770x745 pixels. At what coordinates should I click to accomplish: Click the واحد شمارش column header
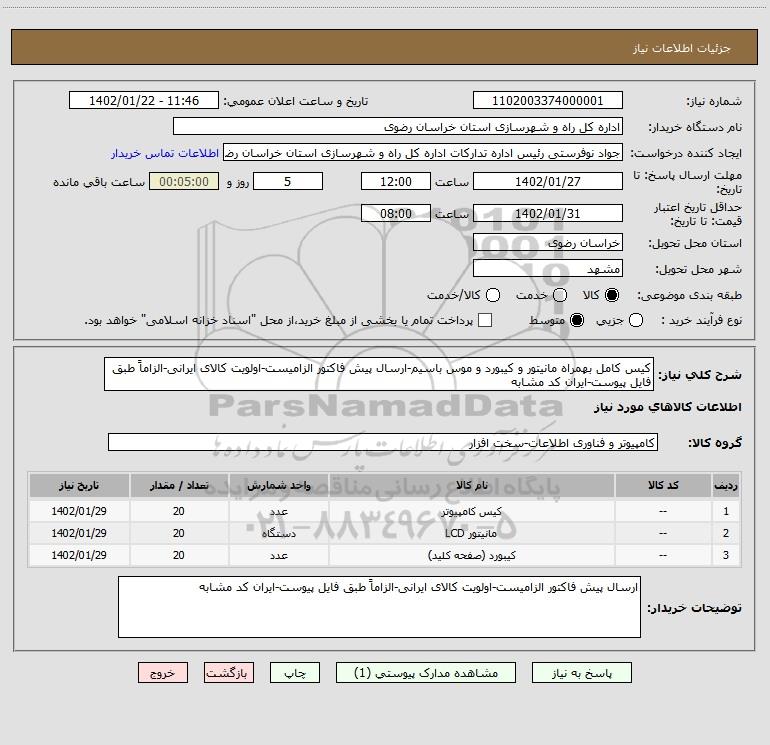point(278,485)
